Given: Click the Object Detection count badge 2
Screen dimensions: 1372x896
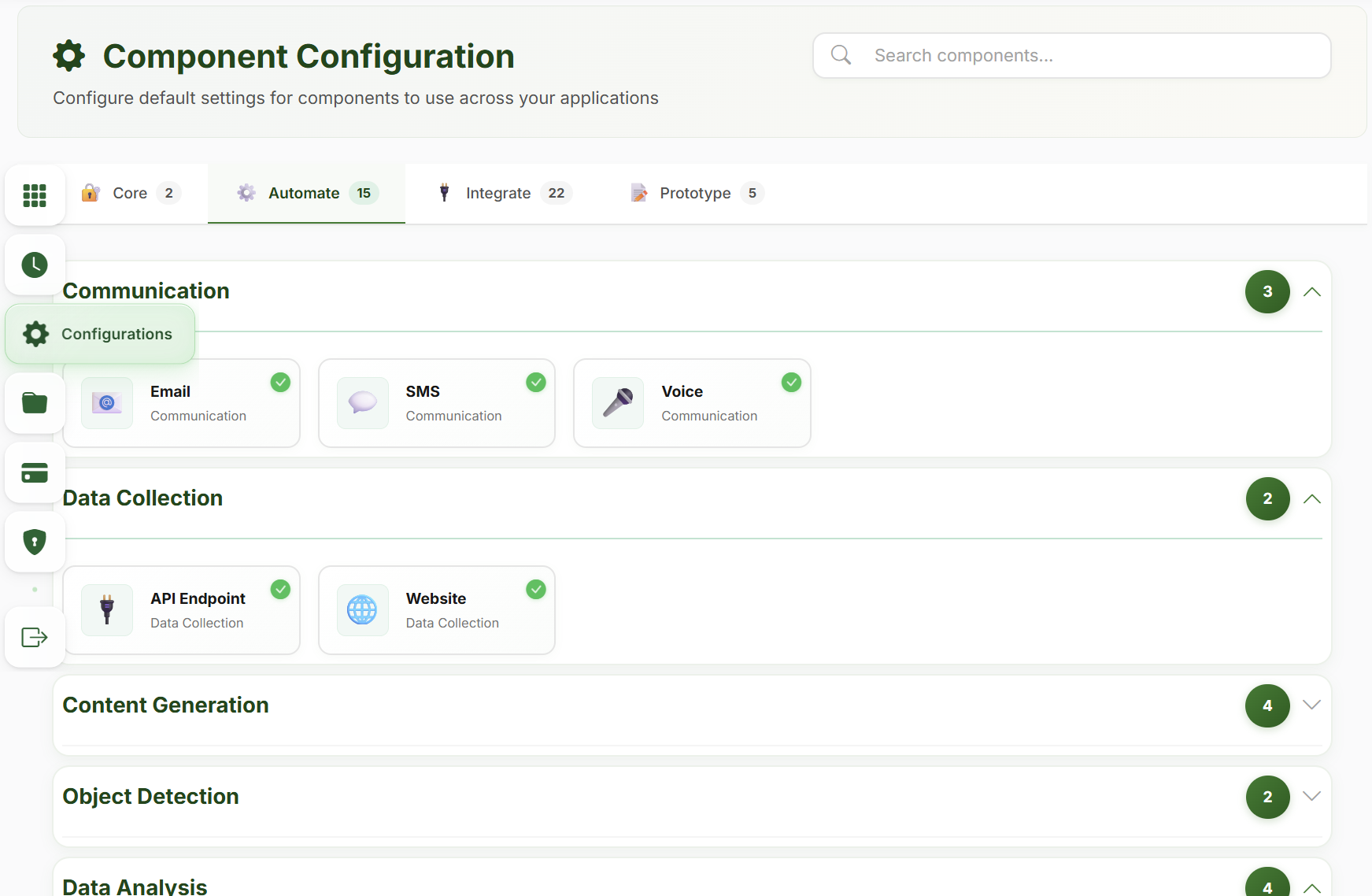Looking at the screenshot, I should coord(1267,797).
